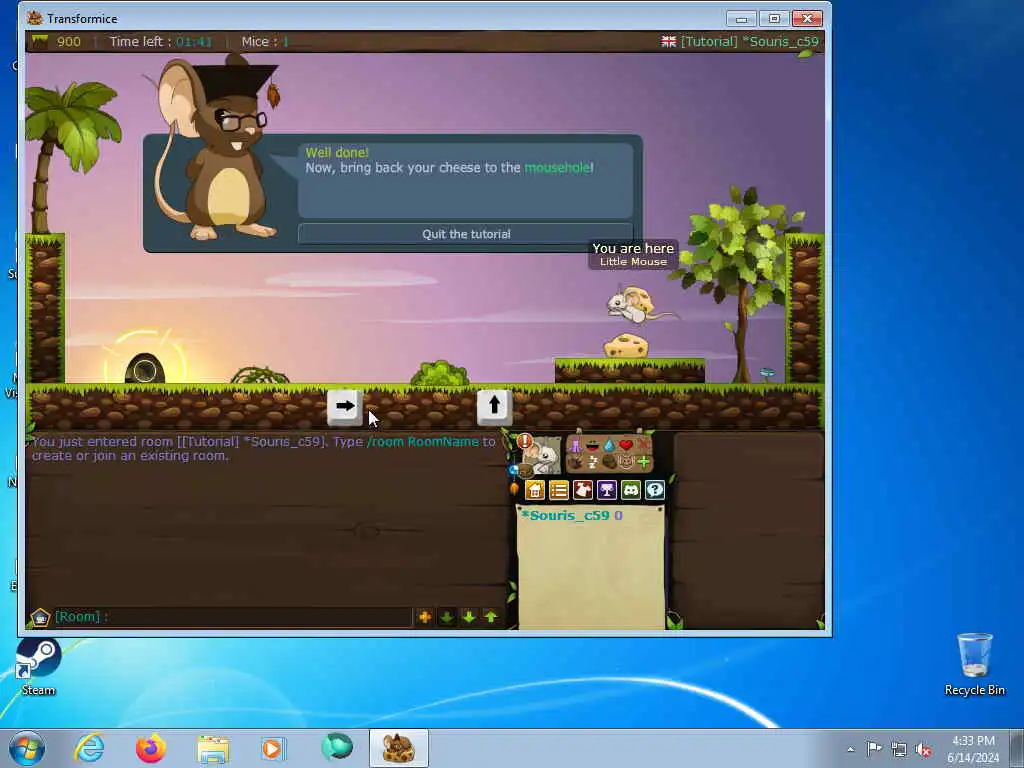Open the shop shirt icon

[583, 490]
